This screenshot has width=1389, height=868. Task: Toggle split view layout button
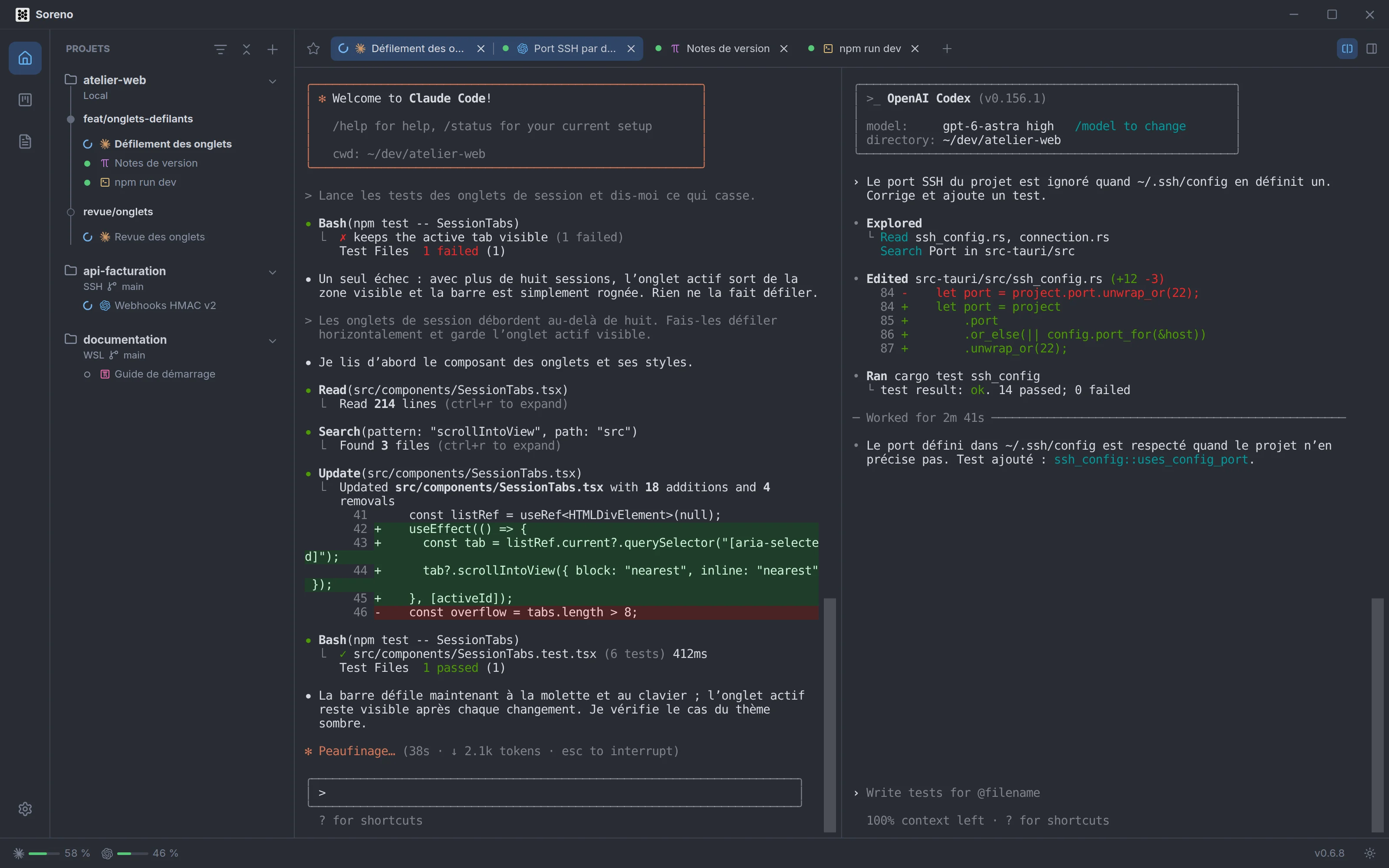click(1347, 49)
